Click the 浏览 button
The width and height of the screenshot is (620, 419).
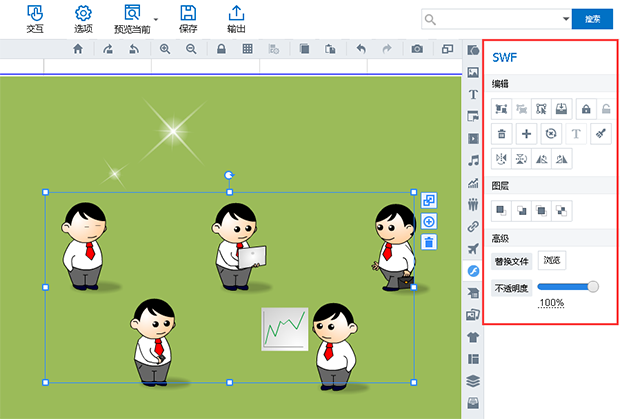point(552,260)
